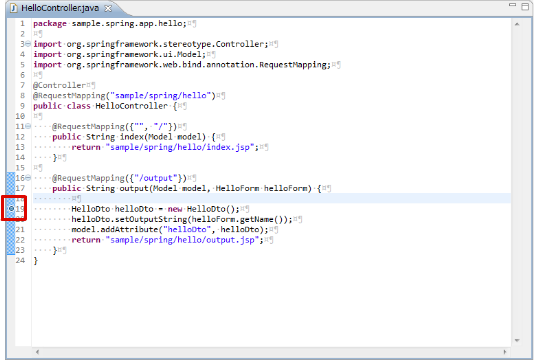
Task: Click the "sample/spring/hello/index.jsp" return string
Action: point(179,147)
